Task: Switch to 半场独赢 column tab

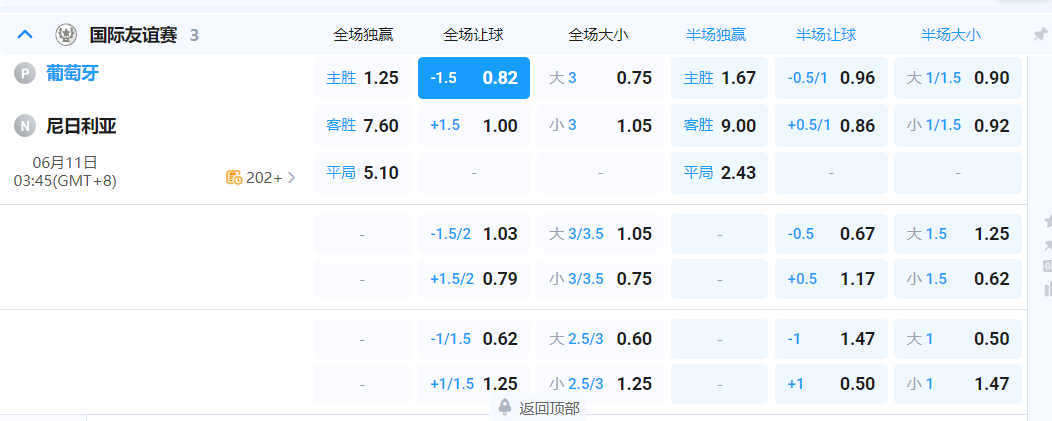Action: point(716,35)
